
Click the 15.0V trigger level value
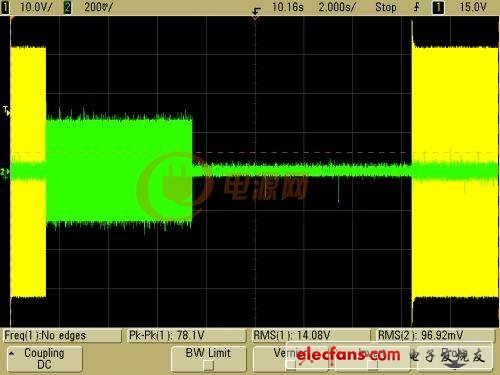pos(473,7)
